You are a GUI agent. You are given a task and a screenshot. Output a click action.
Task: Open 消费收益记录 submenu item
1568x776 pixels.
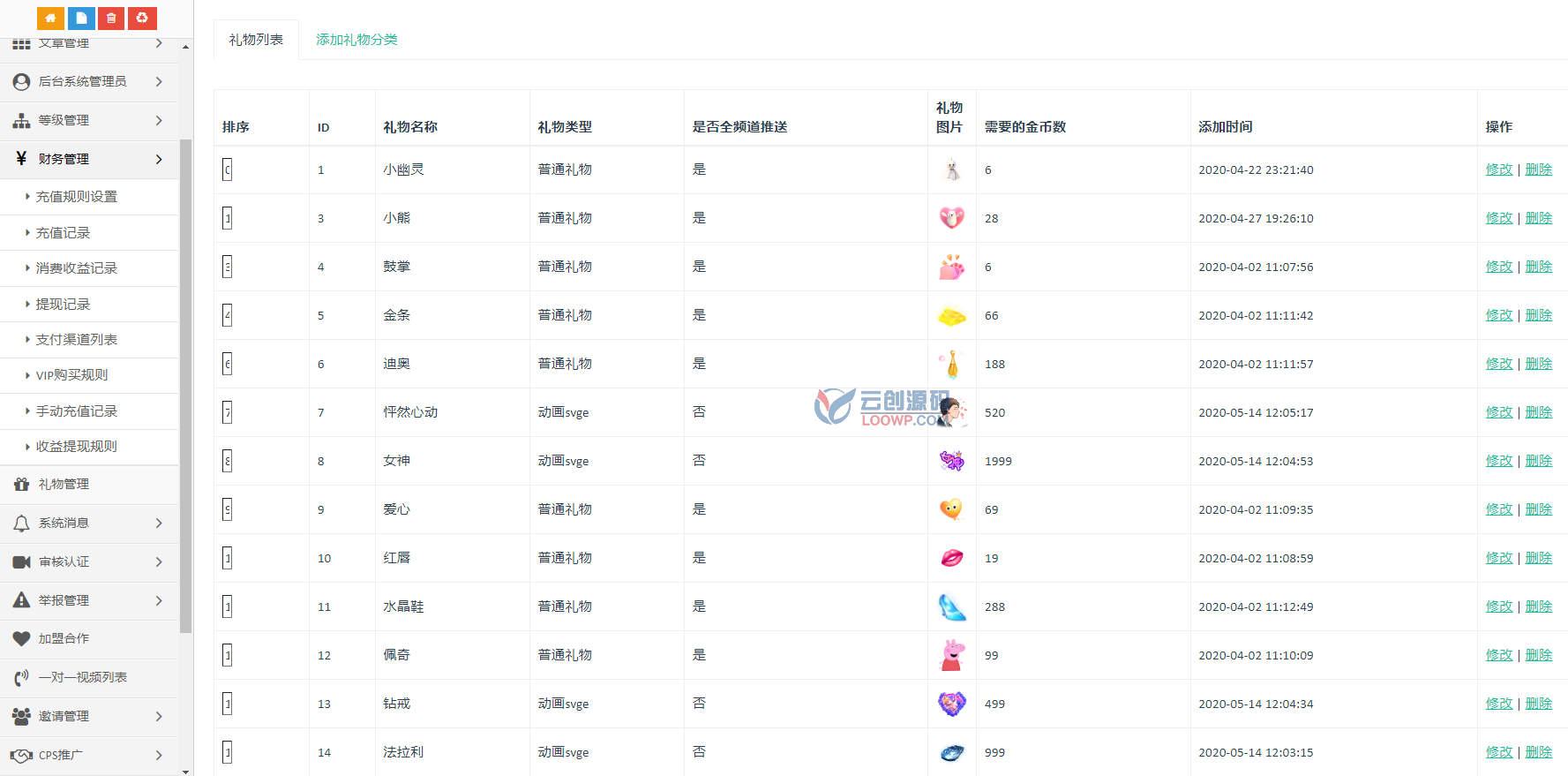tap(76, 268)
